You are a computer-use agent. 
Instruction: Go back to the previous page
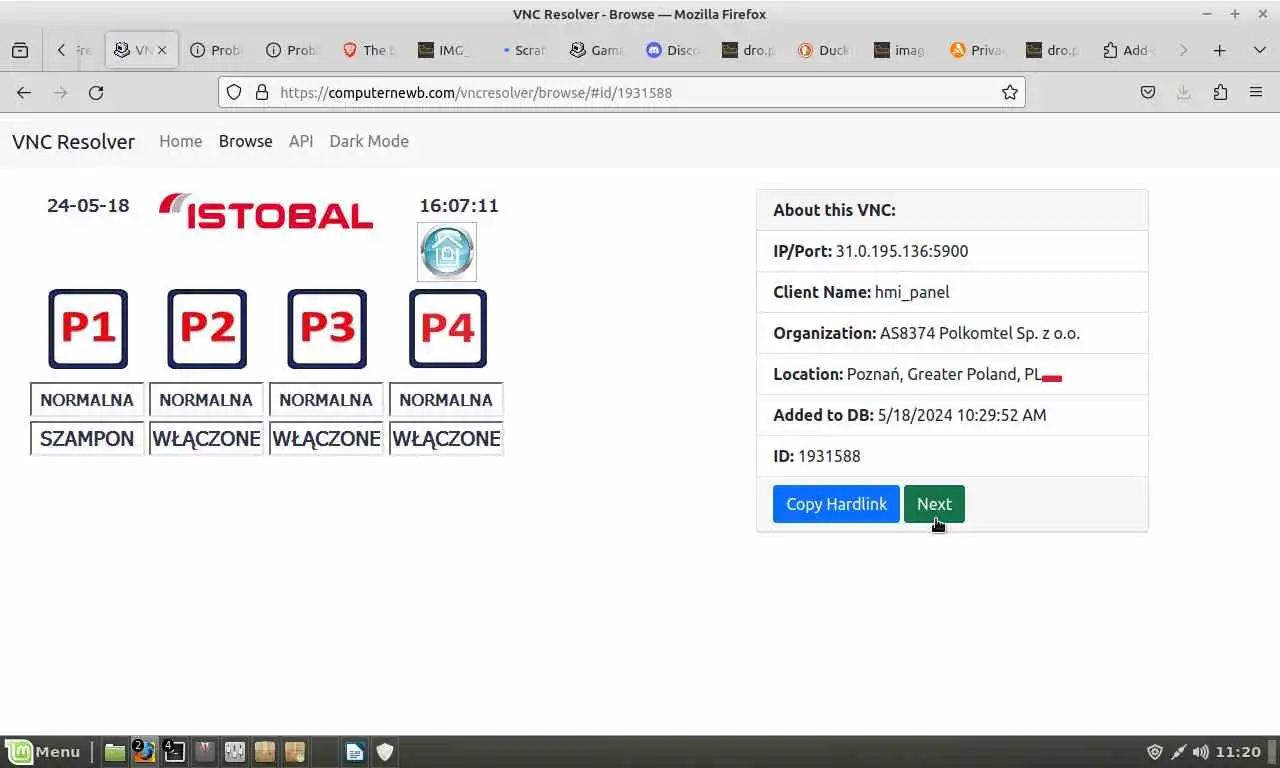(24, 92)
